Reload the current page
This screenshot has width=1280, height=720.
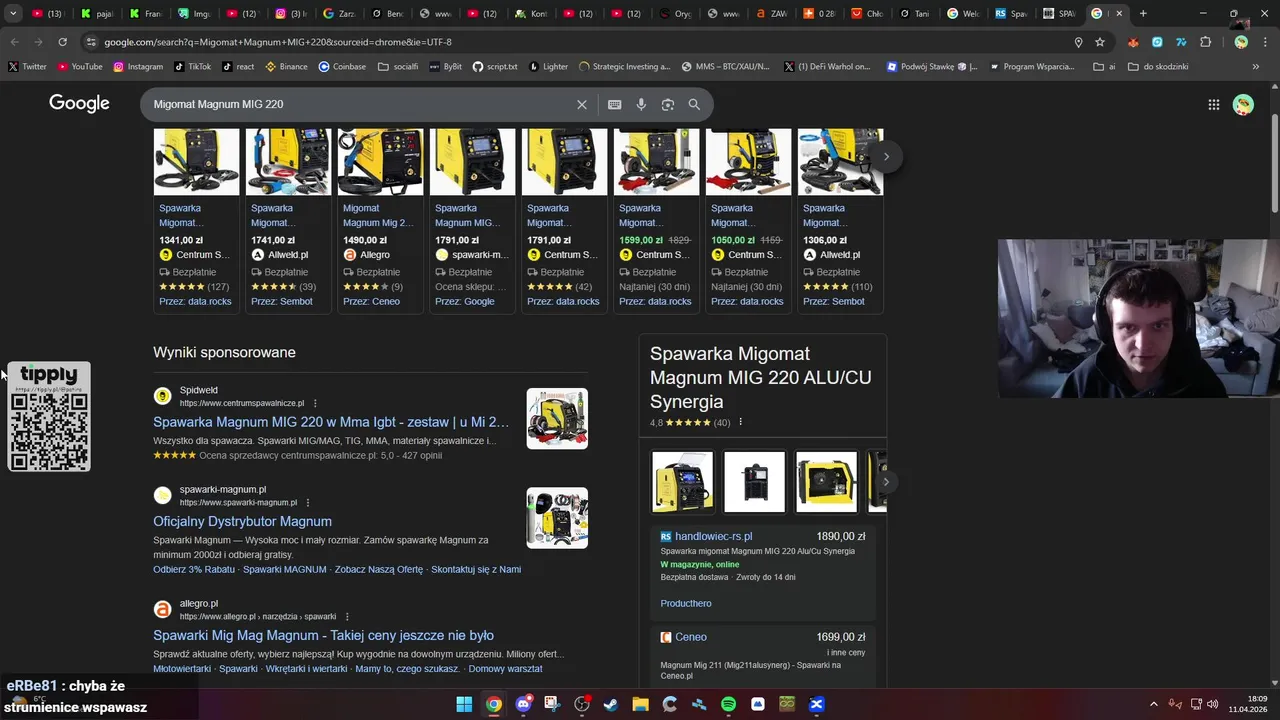(x=62, y=42)
